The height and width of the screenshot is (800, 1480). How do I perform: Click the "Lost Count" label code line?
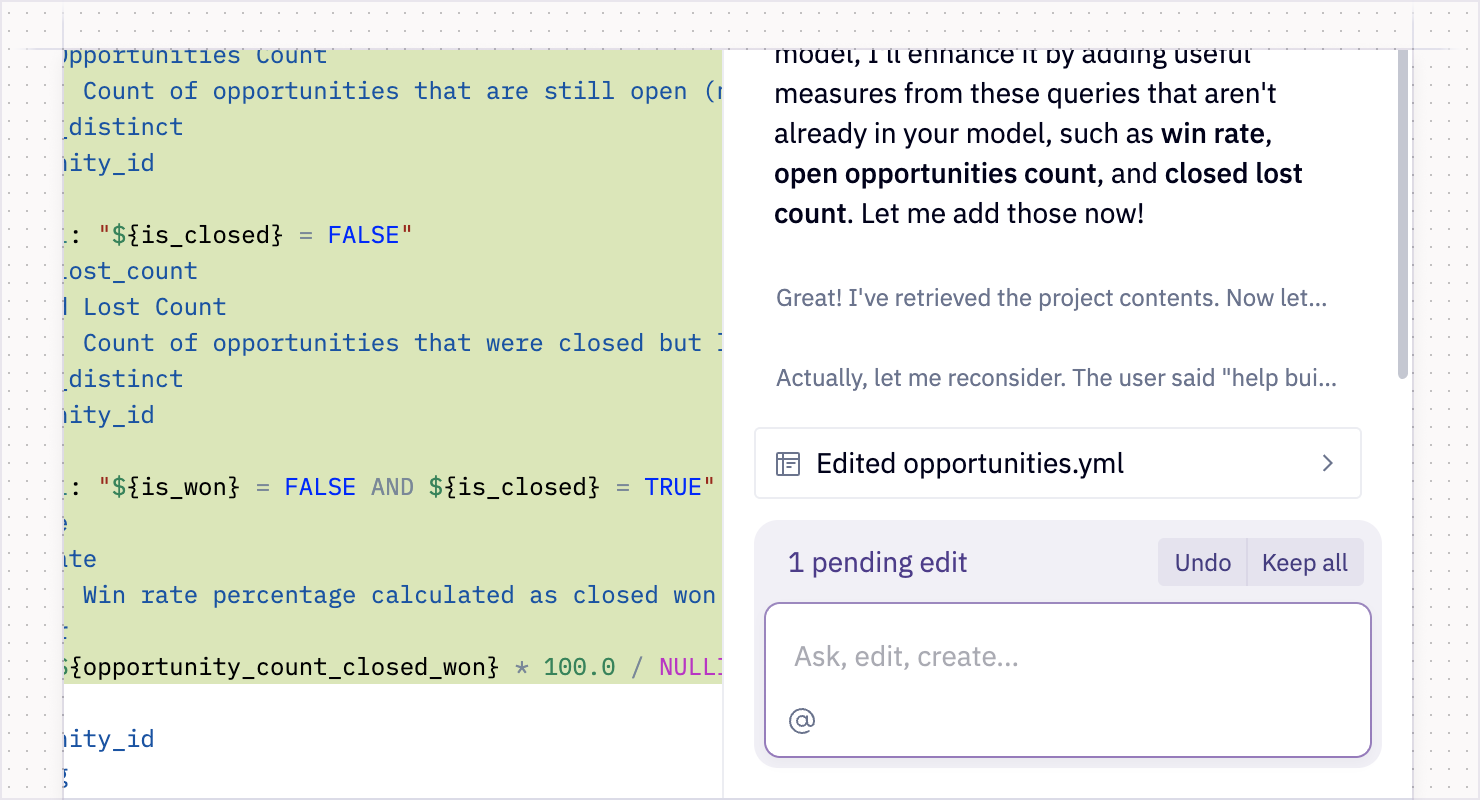(x=154, y=307)
